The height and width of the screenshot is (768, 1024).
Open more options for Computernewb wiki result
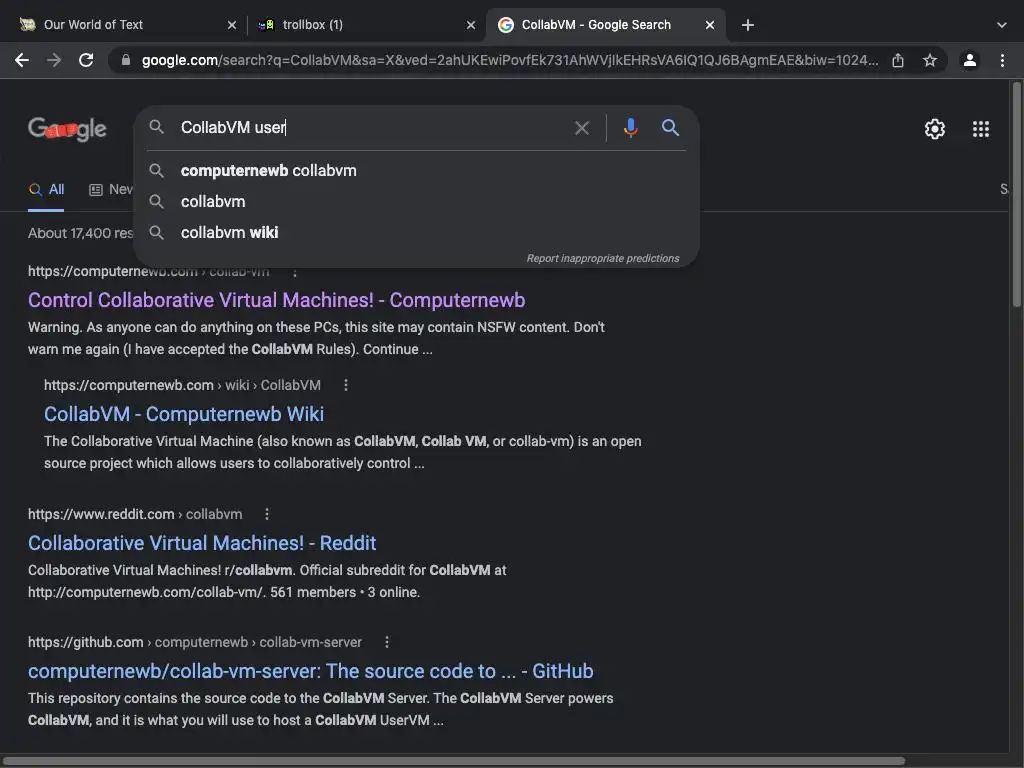[346, 385]
